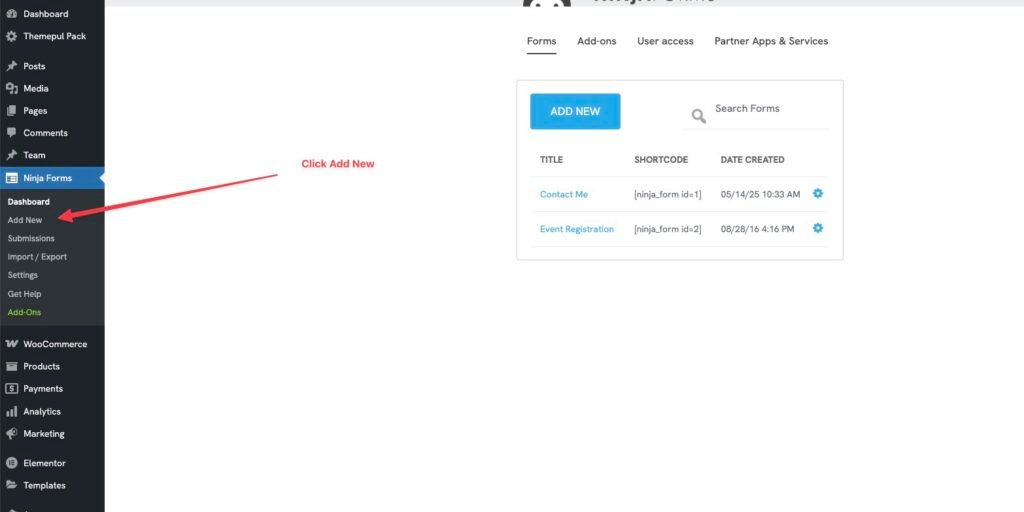Switch to the Add-ons tab
The height and width of the screenshot is (512, 1024).
(x=596, y=41)
